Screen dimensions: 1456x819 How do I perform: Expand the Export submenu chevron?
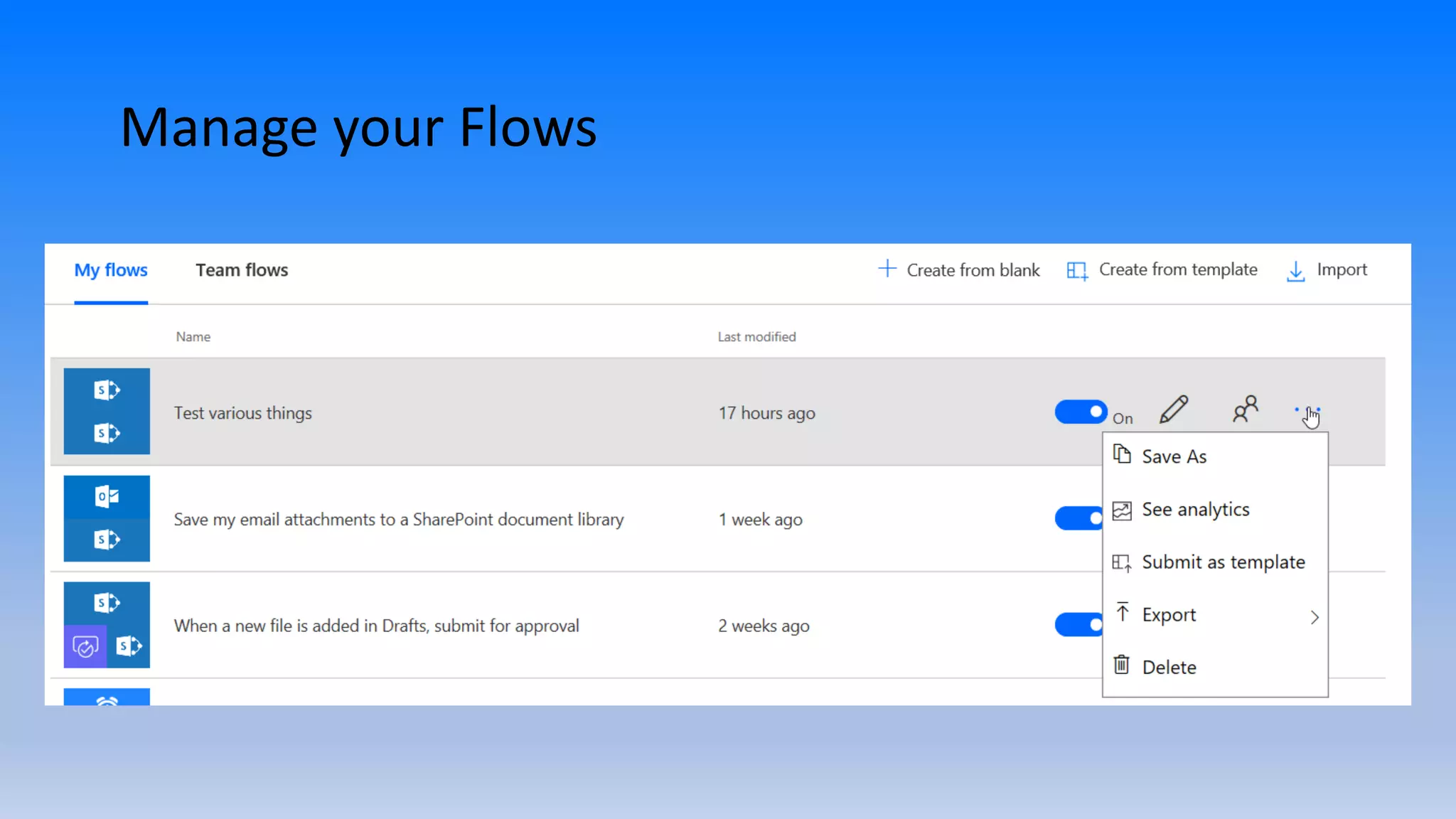tap(1315, 617)
